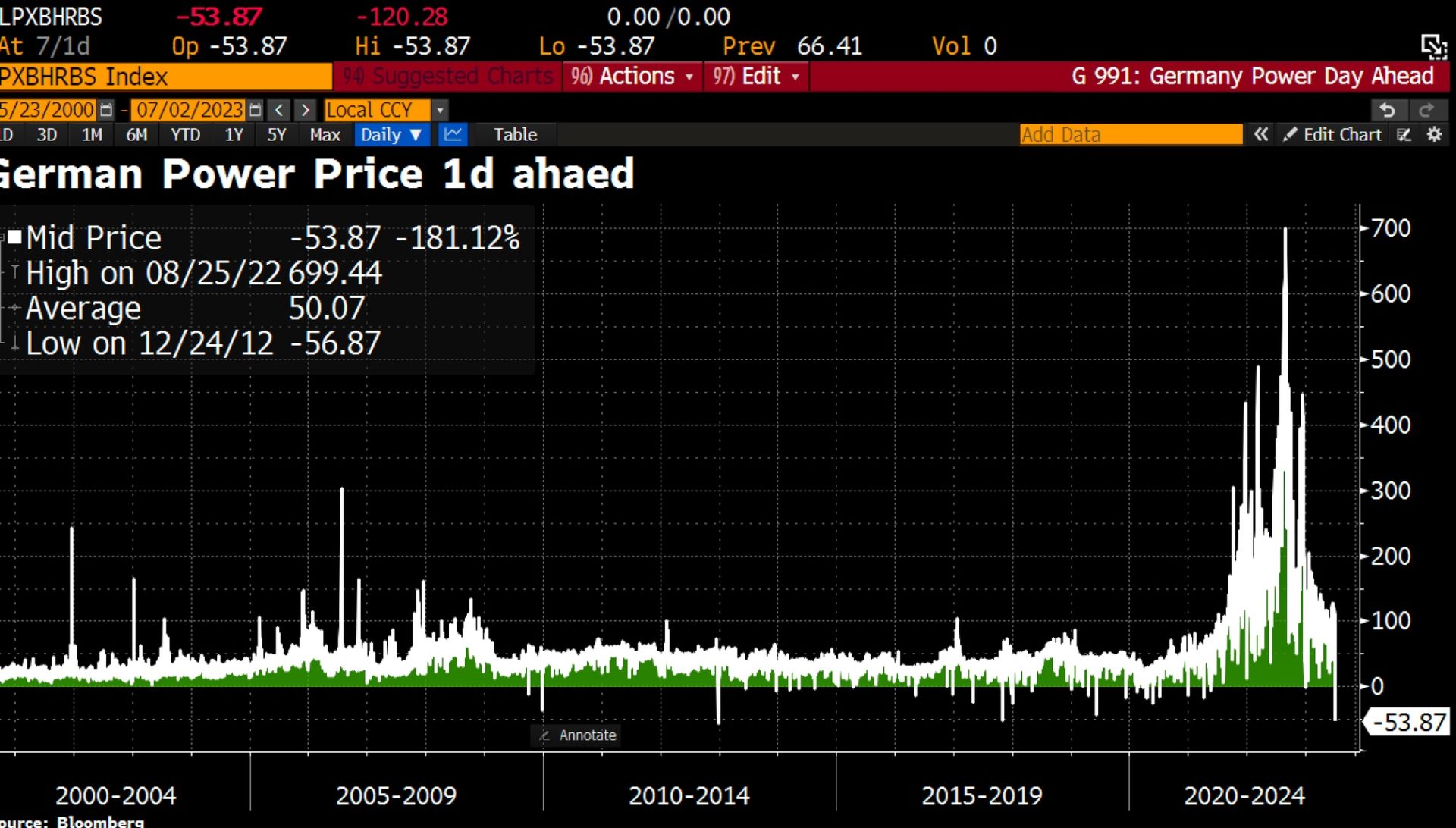Image resolution: width=1456 pixels, height=828 pixels.
Task: Switch to Table view
Action: [x=515, y=134]
